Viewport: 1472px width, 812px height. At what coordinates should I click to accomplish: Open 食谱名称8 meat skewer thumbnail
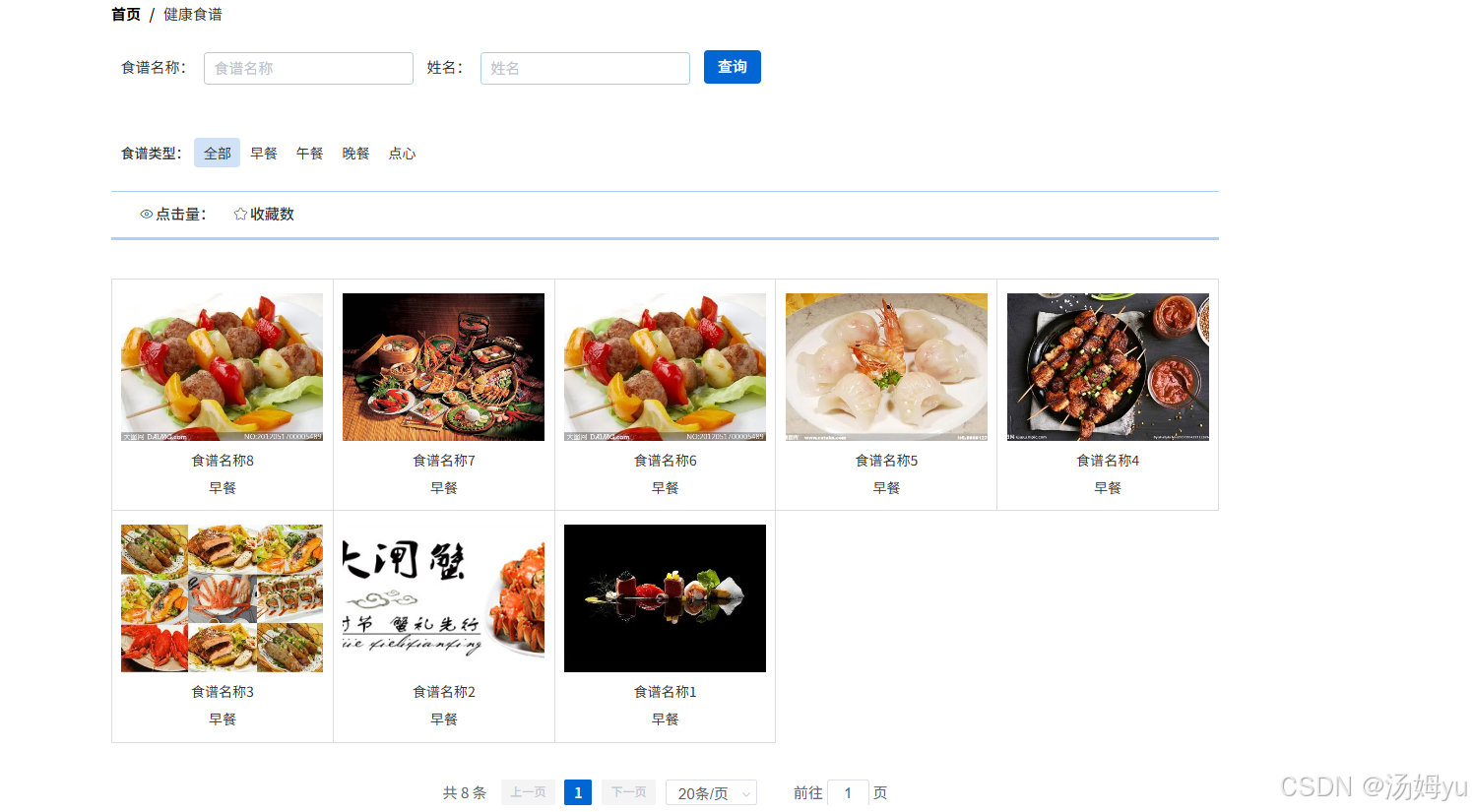coord(222,367)
